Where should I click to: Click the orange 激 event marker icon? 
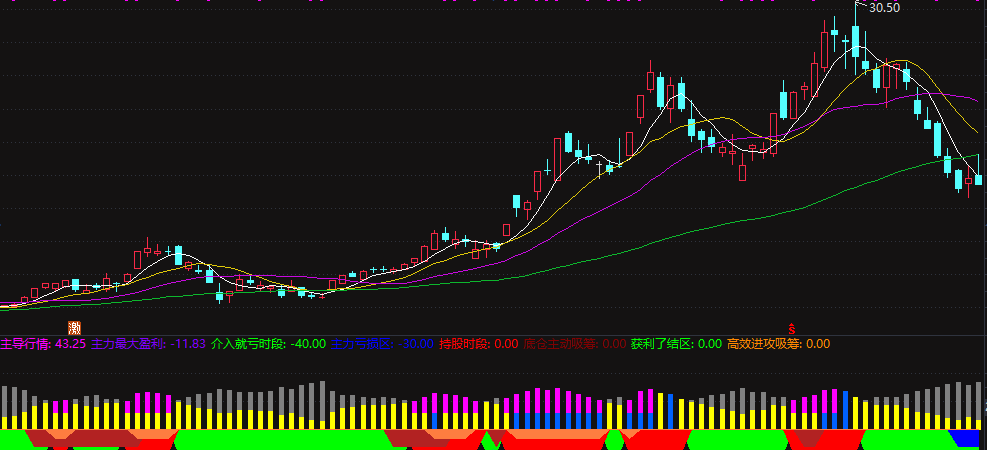click(x=75, y=327)
